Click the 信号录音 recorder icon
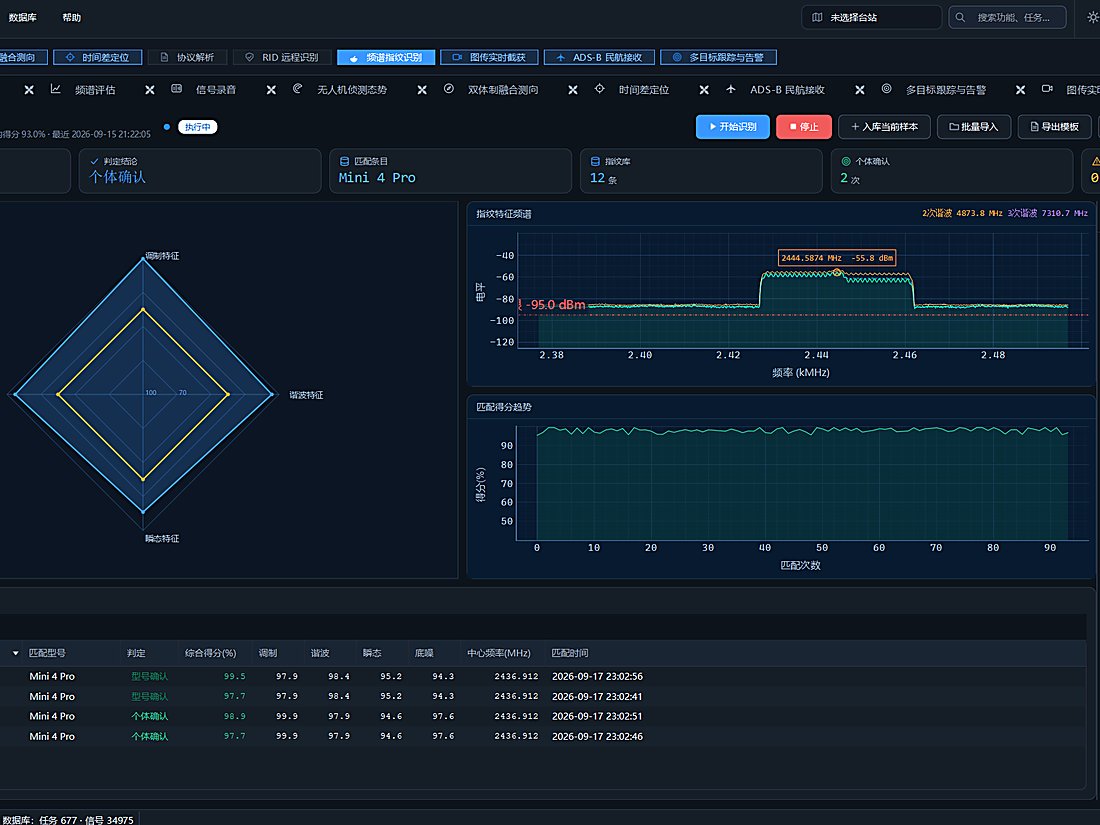The image size is (1100, 825). point(177,89)
